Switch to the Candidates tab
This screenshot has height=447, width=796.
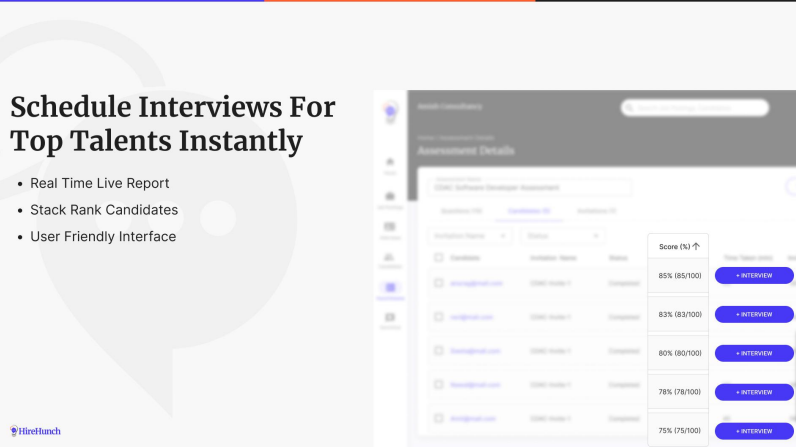pos(529,211)
